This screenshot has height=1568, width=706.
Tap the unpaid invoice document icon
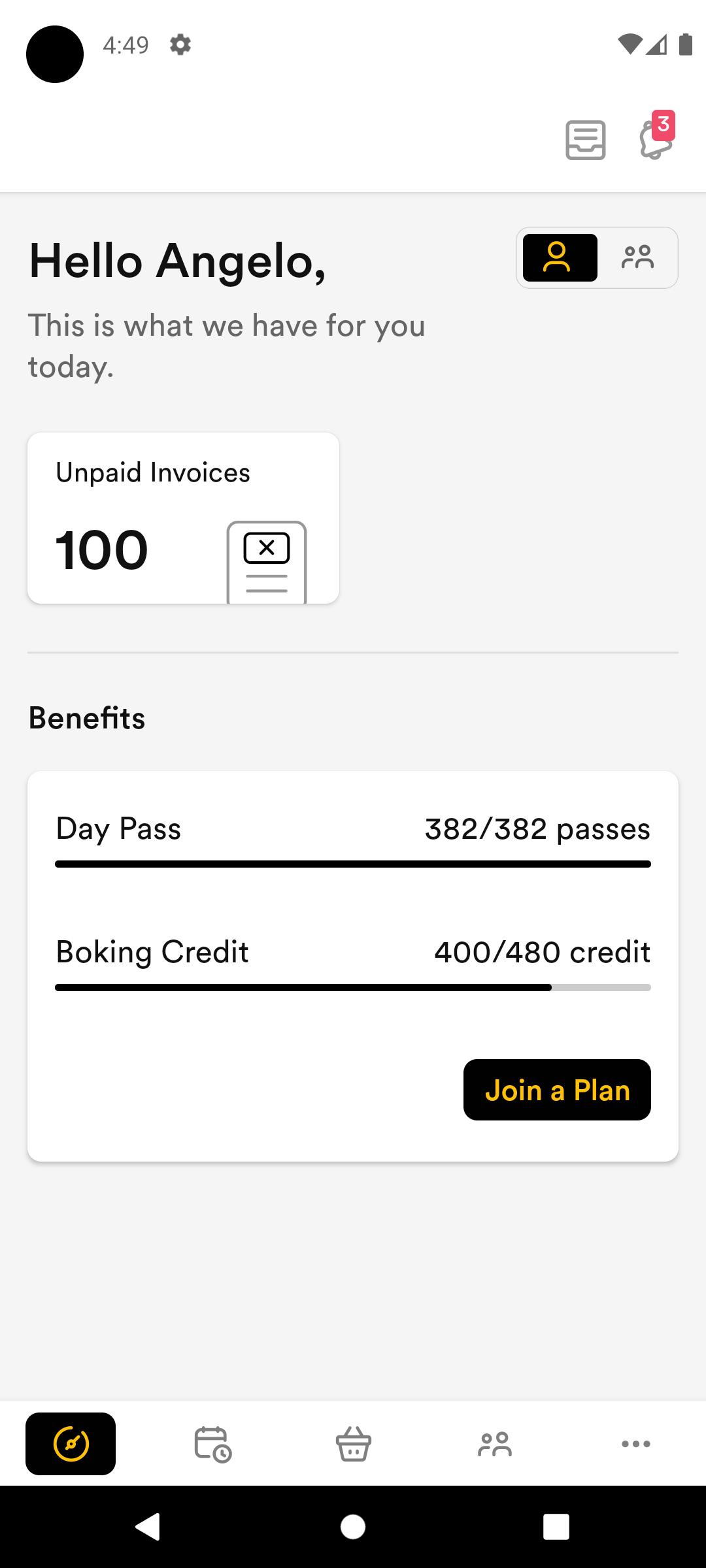click(267, 562)
